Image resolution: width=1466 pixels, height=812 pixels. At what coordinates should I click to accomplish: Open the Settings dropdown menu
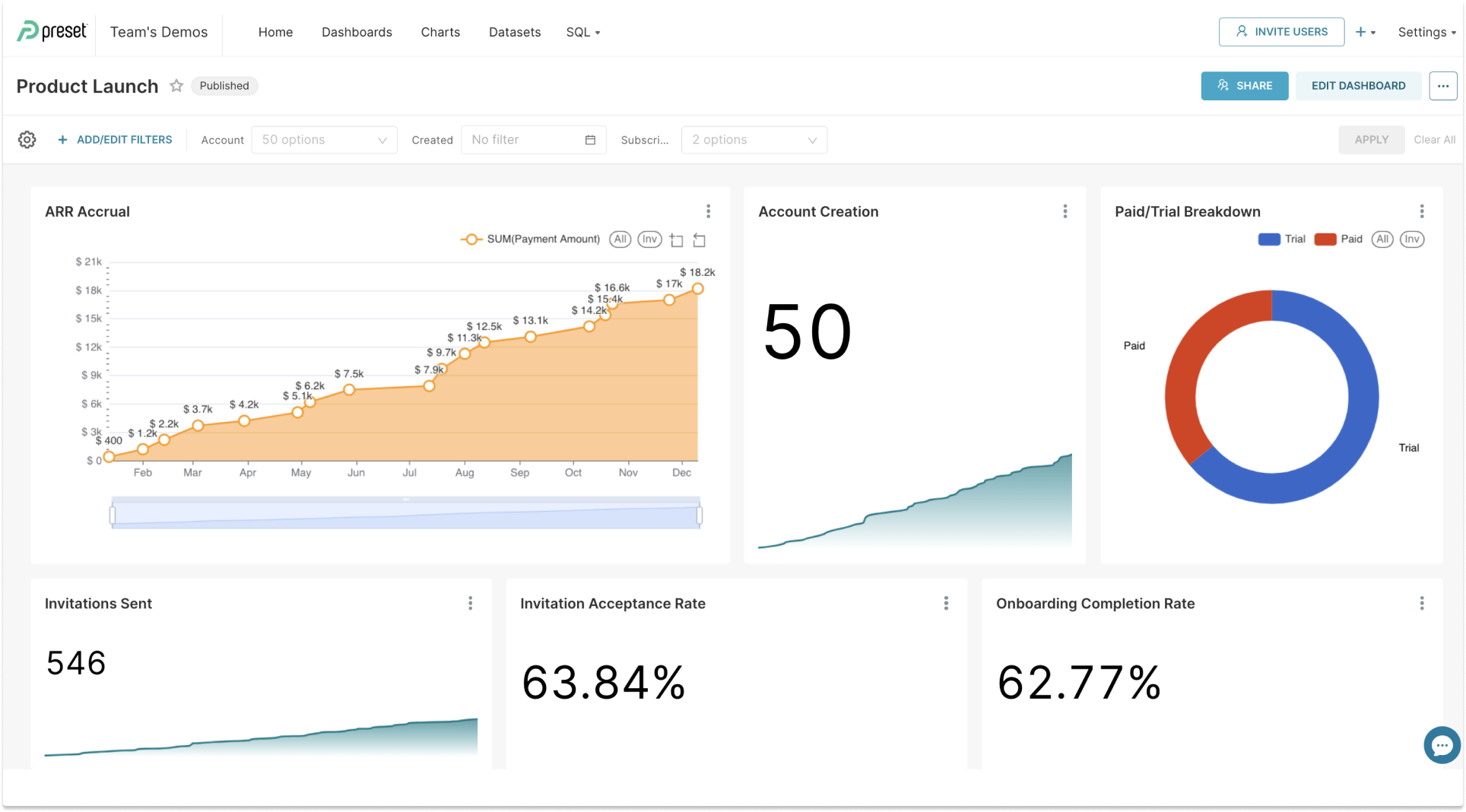click(1426, 32)
